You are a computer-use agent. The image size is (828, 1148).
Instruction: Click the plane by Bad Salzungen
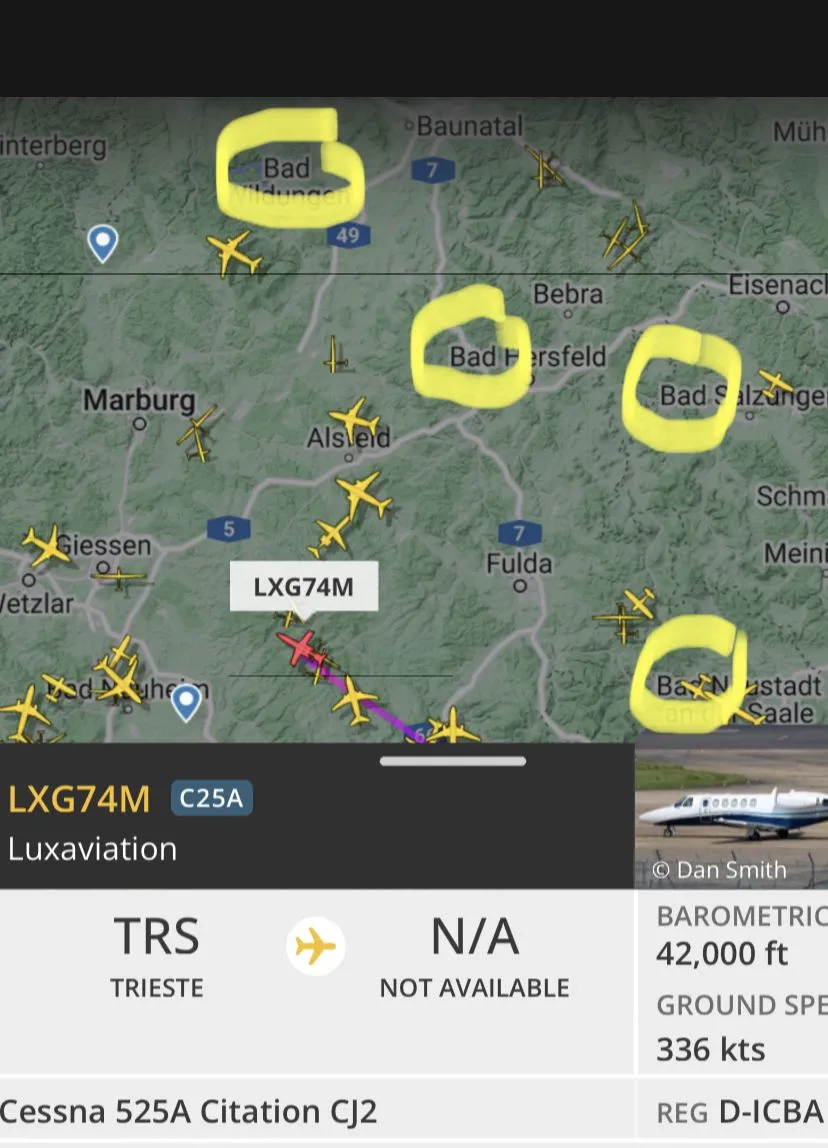tap(775, 383)
